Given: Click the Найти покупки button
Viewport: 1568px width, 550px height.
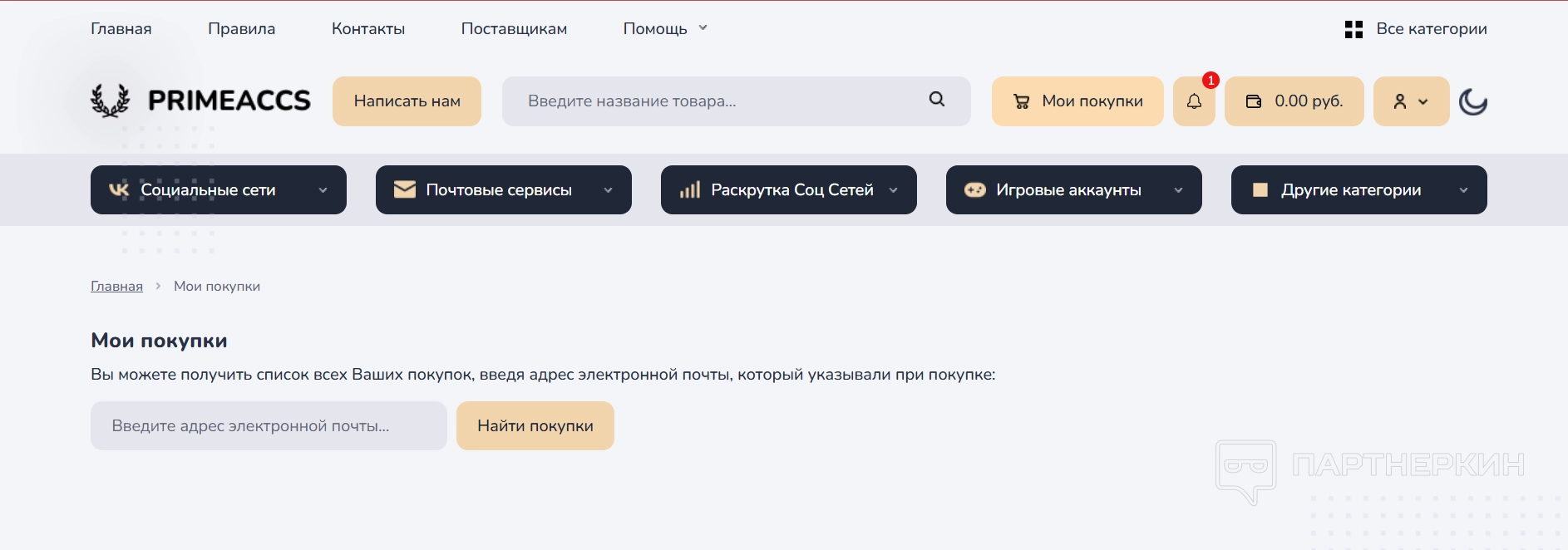Looking at the screenshot, I should 535,426.
